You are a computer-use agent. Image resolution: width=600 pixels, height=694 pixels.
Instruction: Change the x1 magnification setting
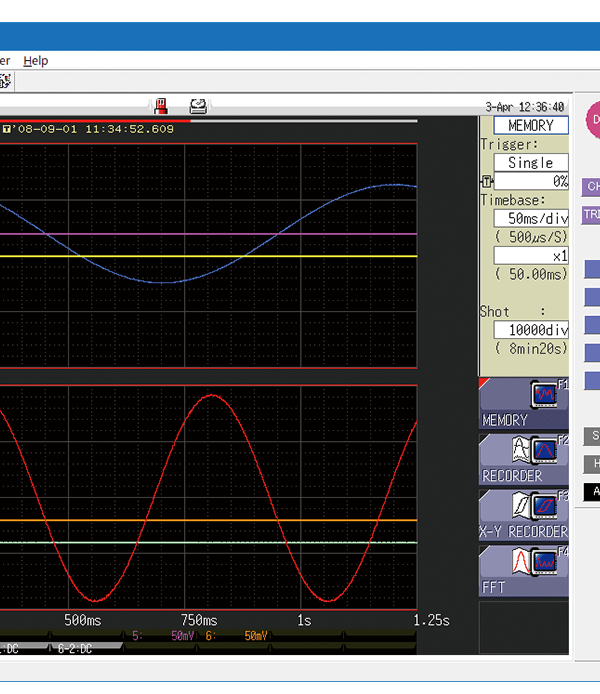coord(531,256)
